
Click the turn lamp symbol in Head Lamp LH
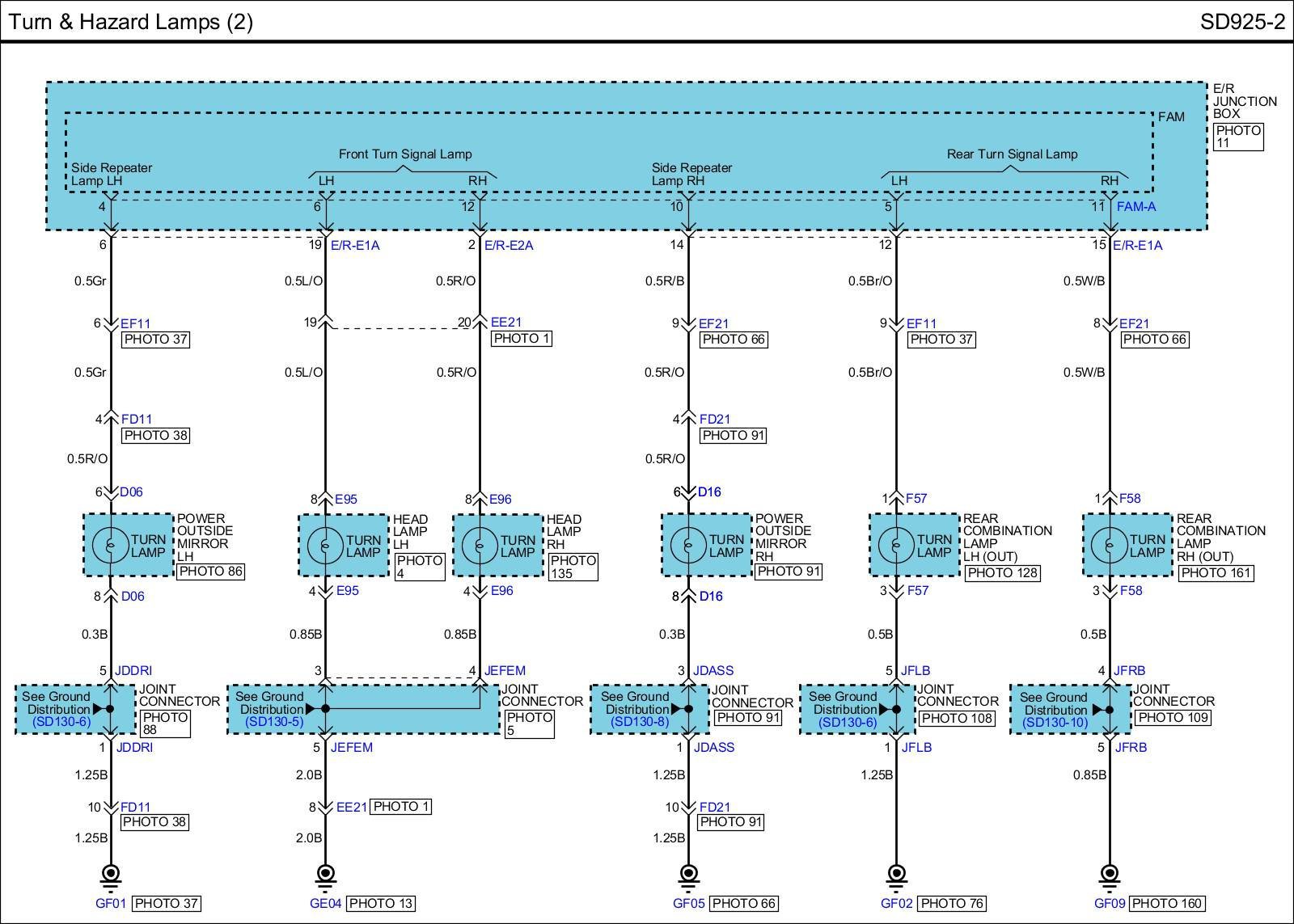325,546
